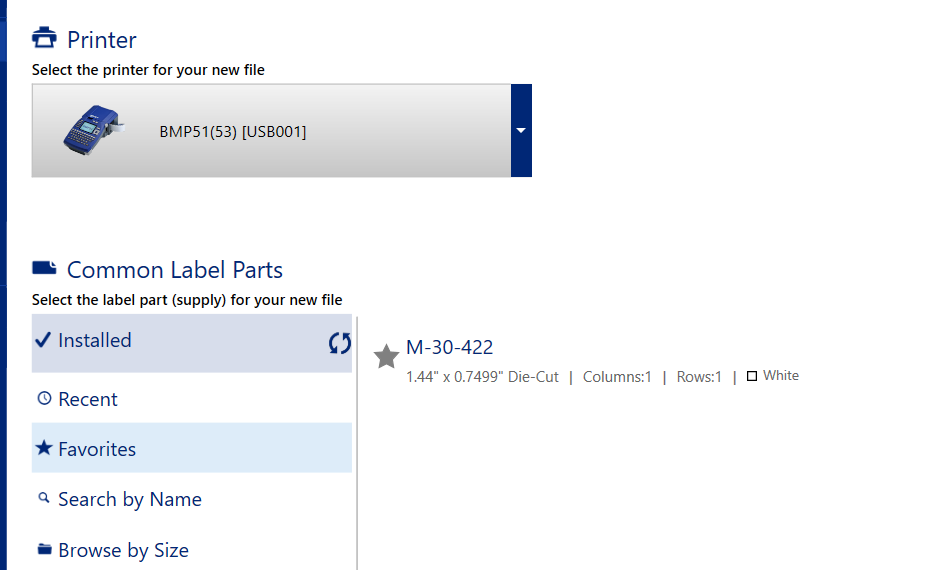Click the White color swatch box
The image size is (942, 570).
point(752,376)
